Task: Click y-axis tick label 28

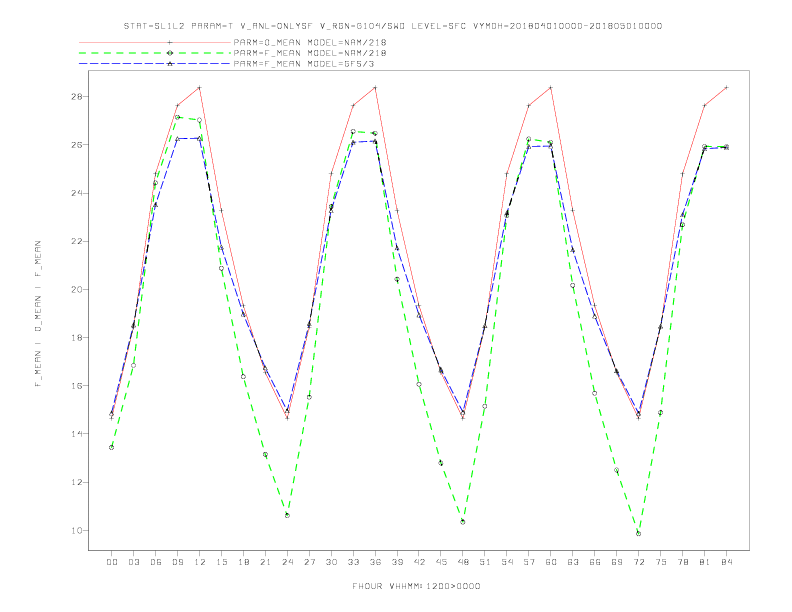Action: tap(77, 96)
